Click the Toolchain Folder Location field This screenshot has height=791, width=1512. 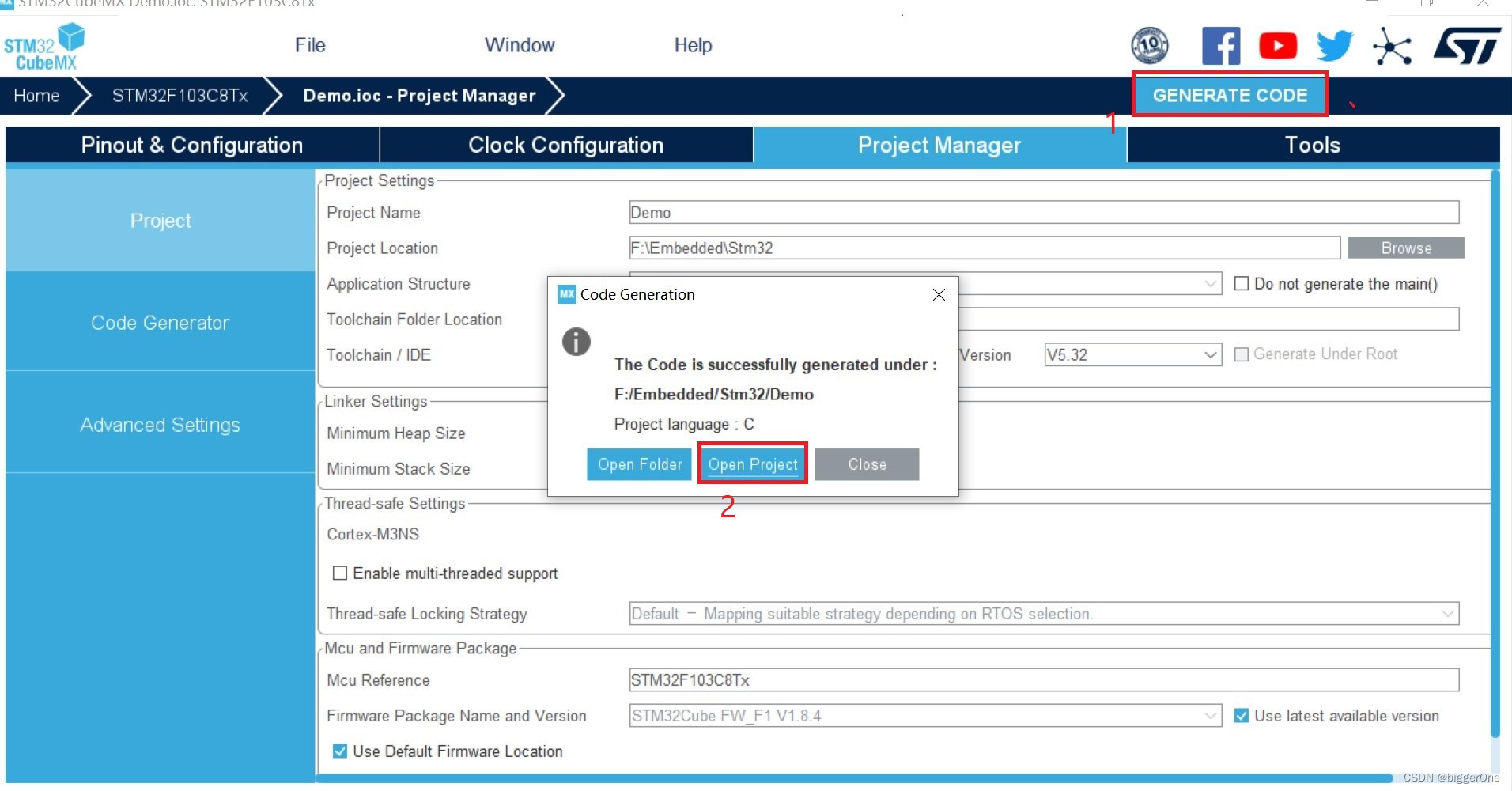click(x=1208, y=319)
